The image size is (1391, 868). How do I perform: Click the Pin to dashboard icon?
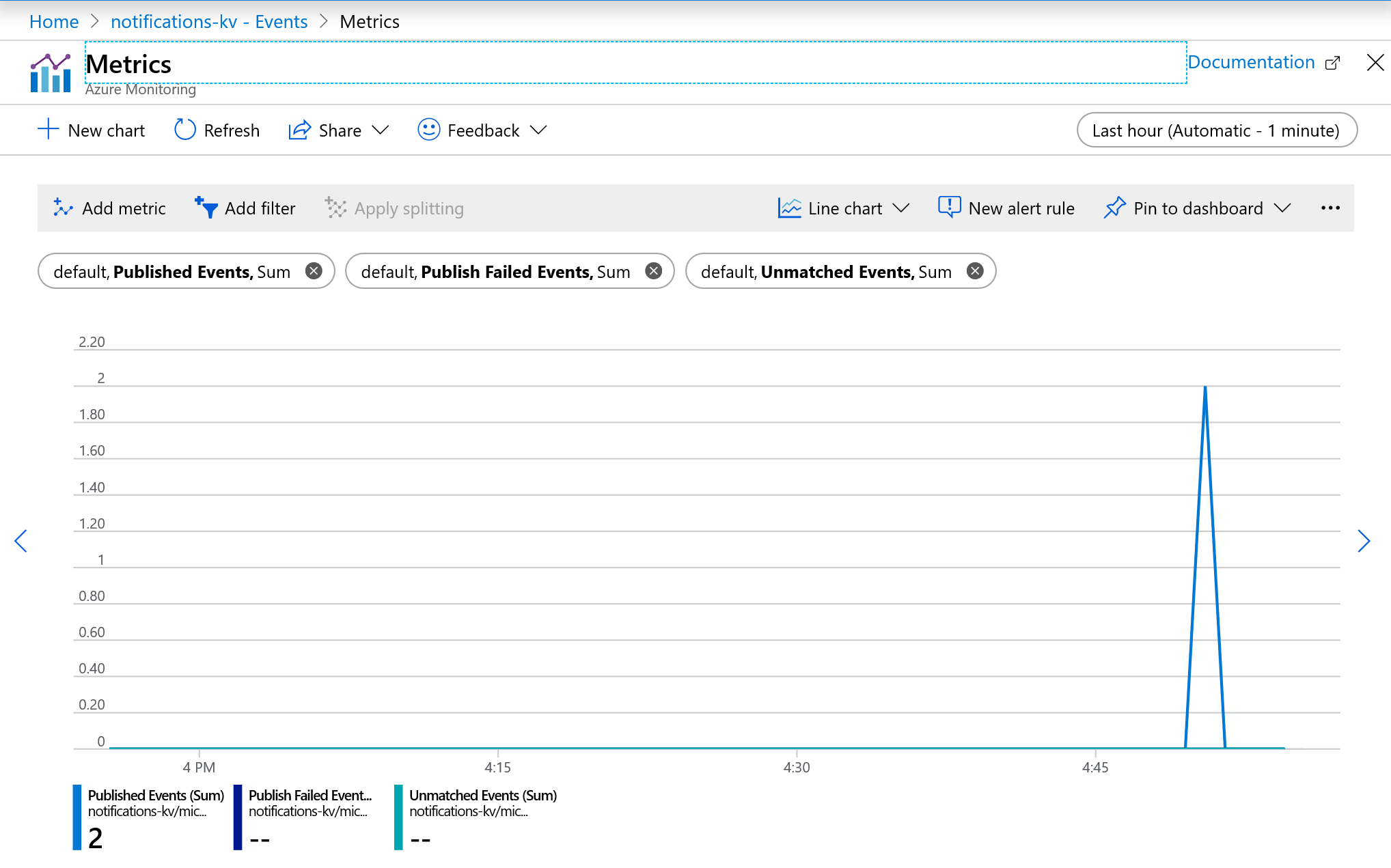coord(1113,207)
